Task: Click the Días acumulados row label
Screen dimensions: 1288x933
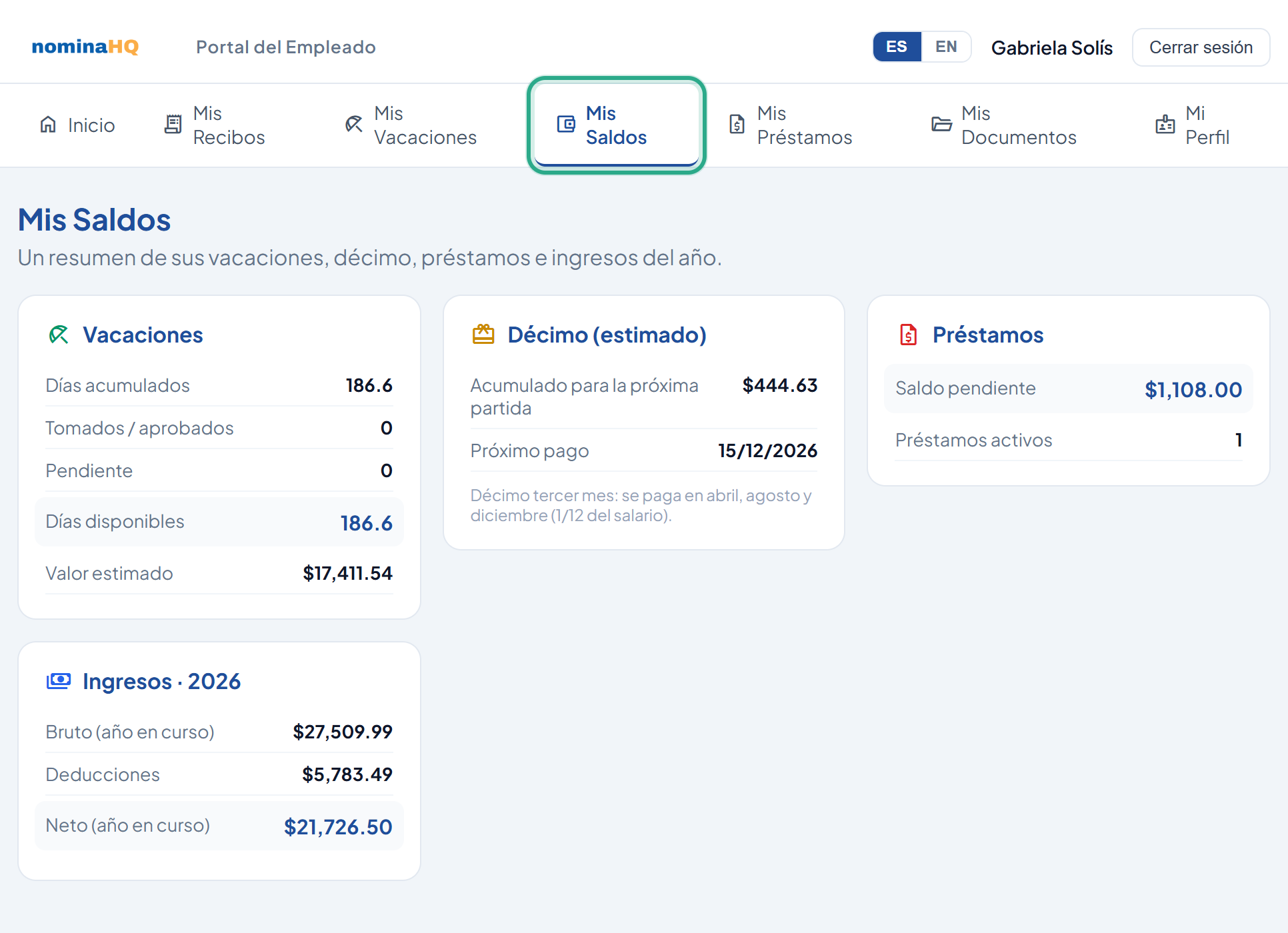Action: point(118,385)
